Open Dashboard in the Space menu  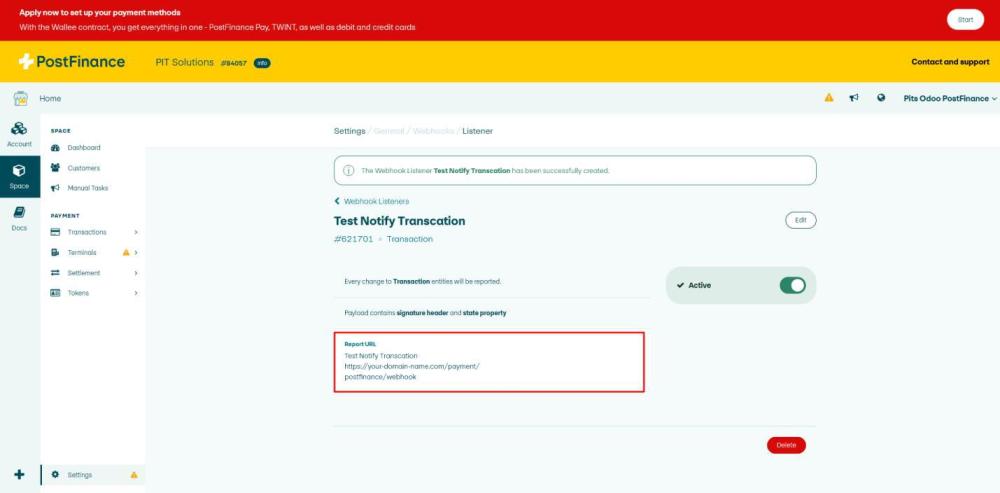click(x=84, y=147)
